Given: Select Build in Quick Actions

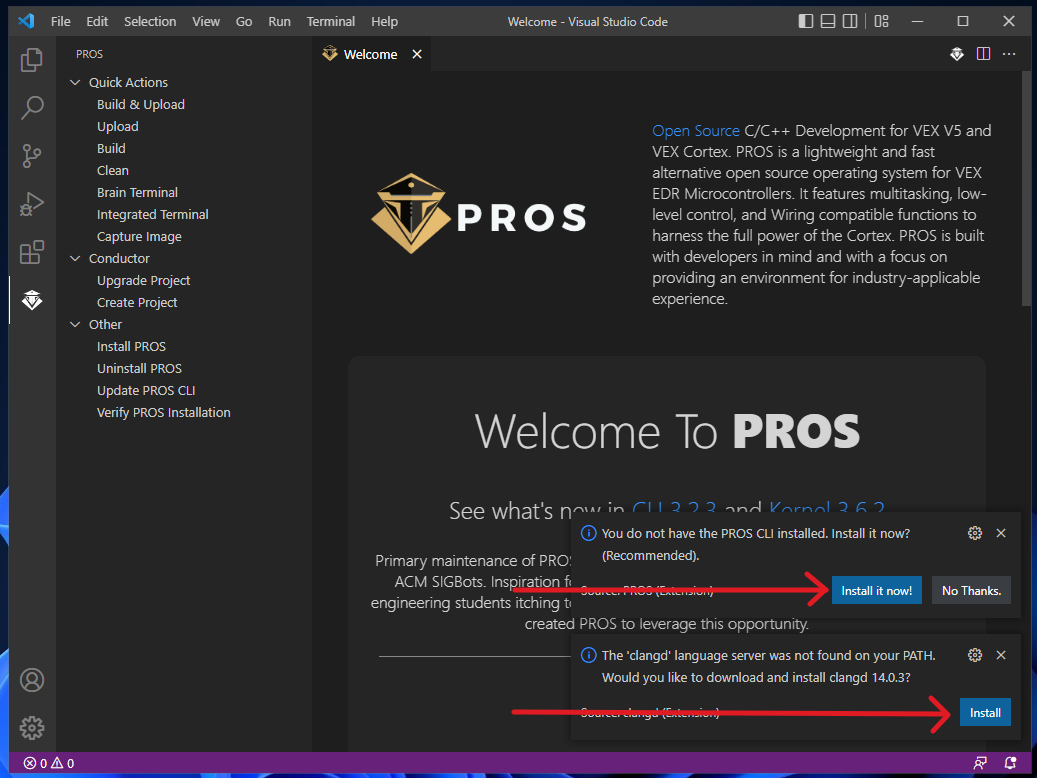Looking at the screenshot, I should point(111,148).
